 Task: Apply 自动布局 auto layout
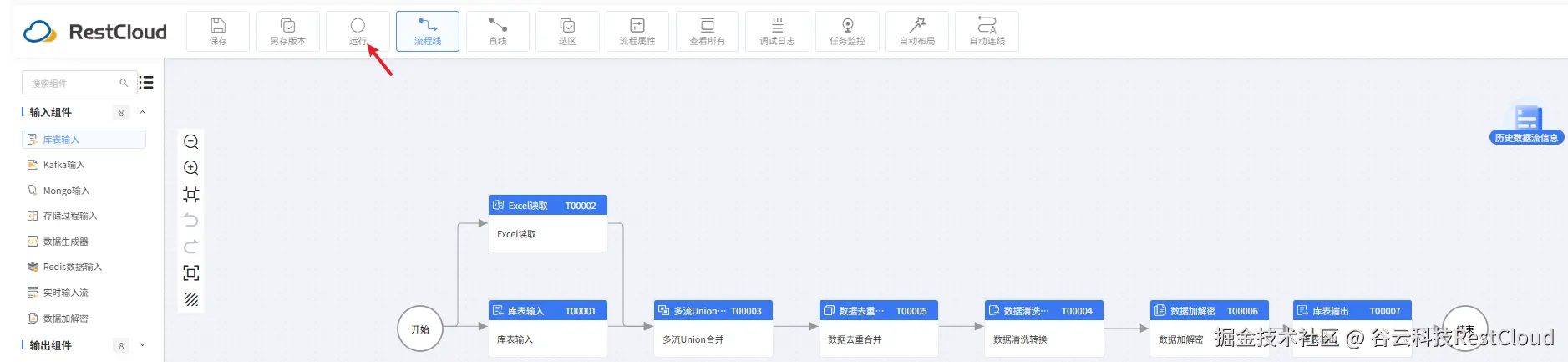[x=917, y=31]
